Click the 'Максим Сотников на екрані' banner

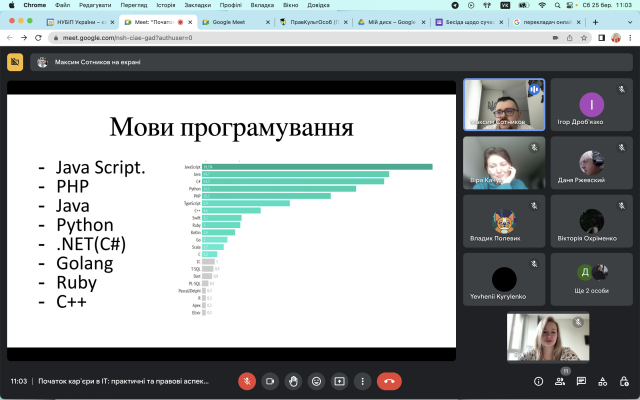pyautogui.click(x=331, y=62)
